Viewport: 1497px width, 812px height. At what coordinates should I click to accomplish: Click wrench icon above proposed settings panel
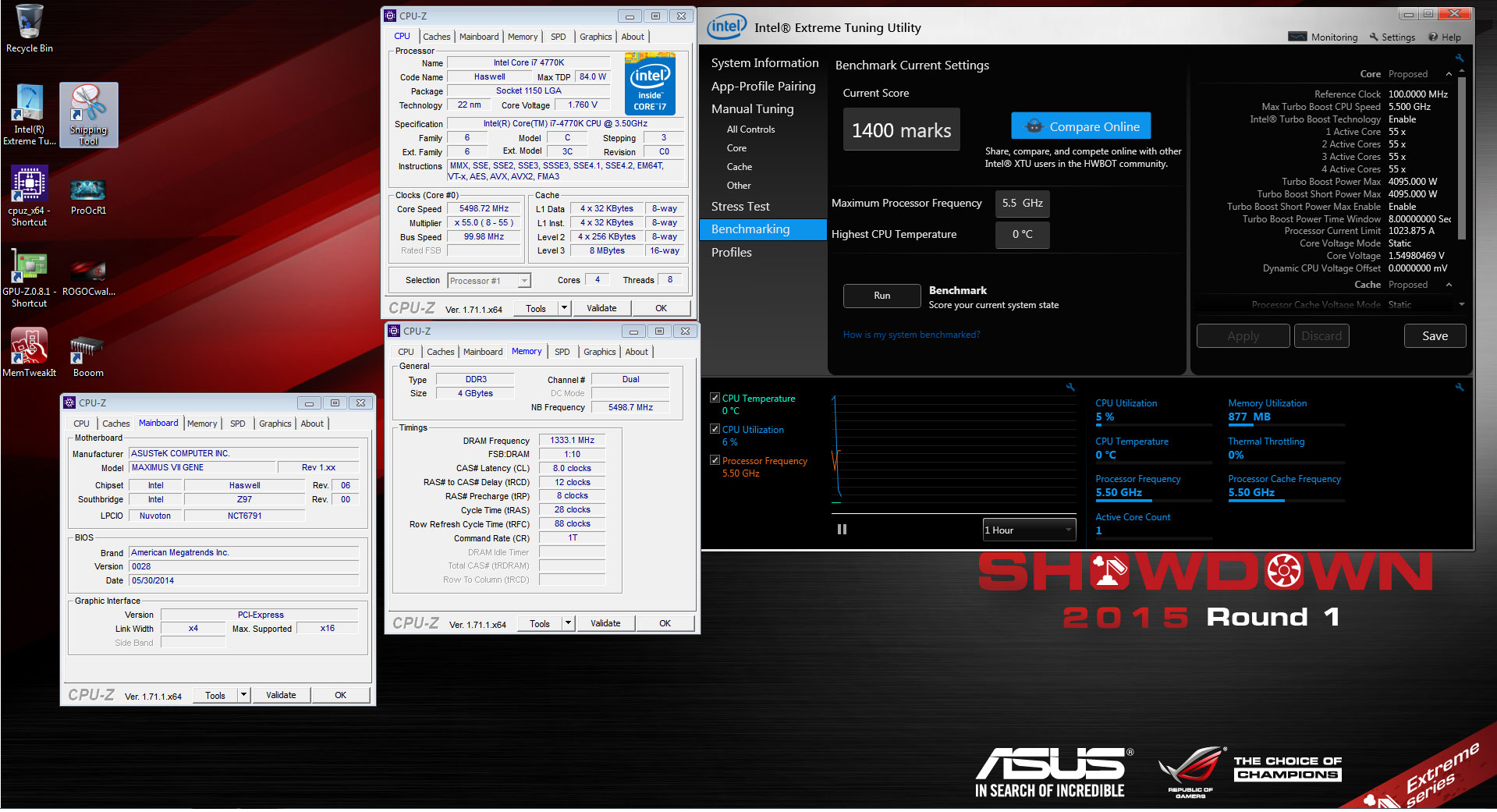[x=1459, y=58]
